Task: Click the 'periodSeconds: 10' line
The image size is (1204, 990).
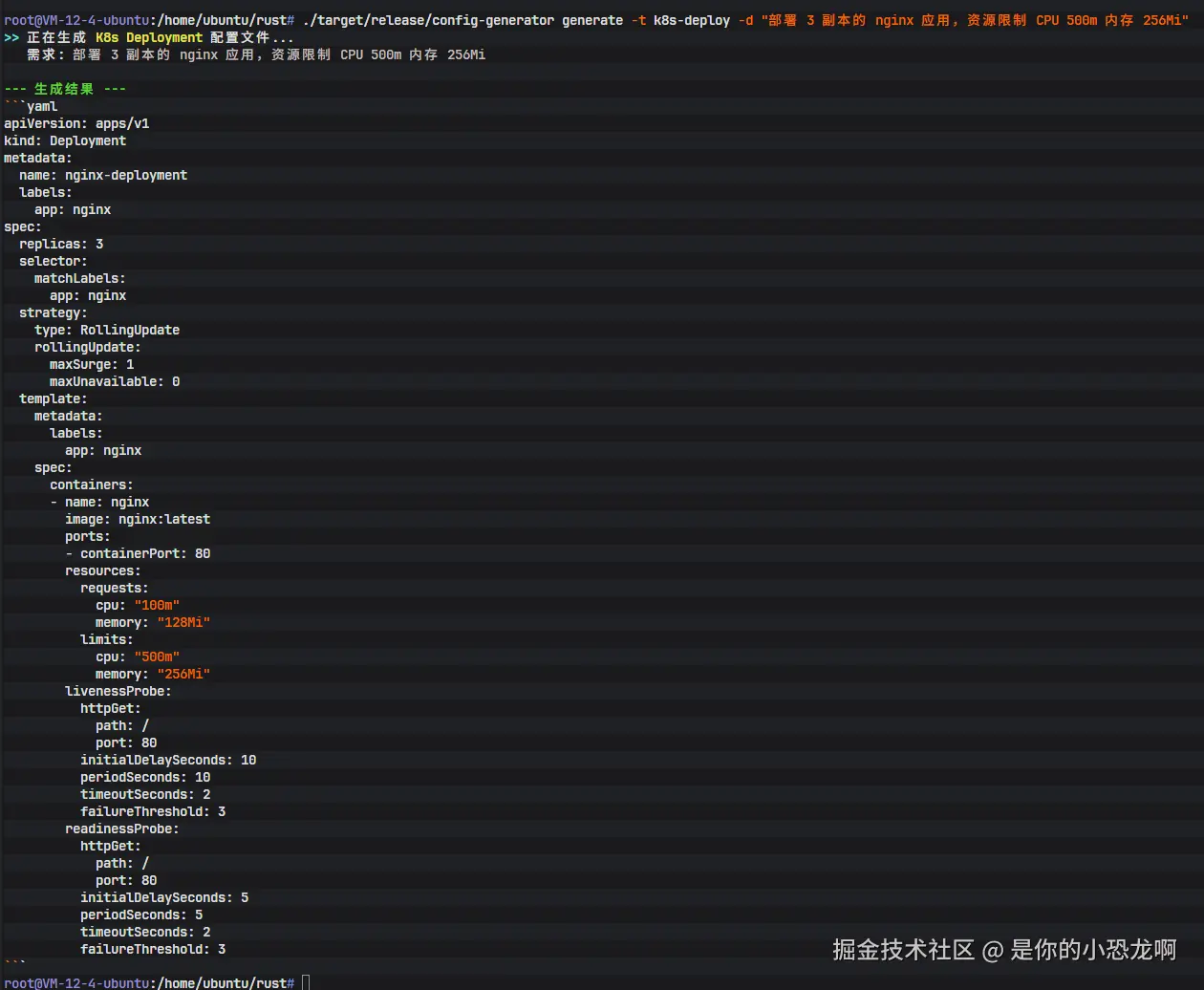Action: pyautogui.click(x=145, y=777)
